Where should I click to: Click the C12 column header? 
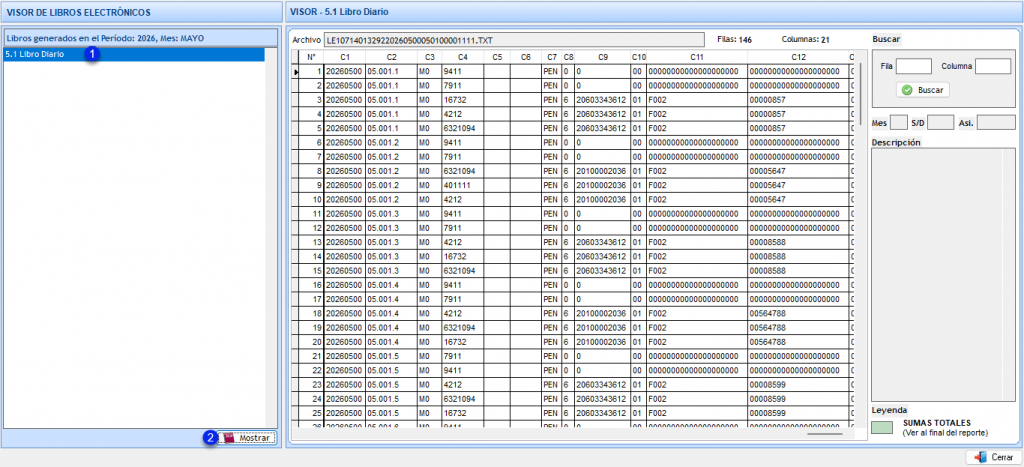[x=798, y=57]
